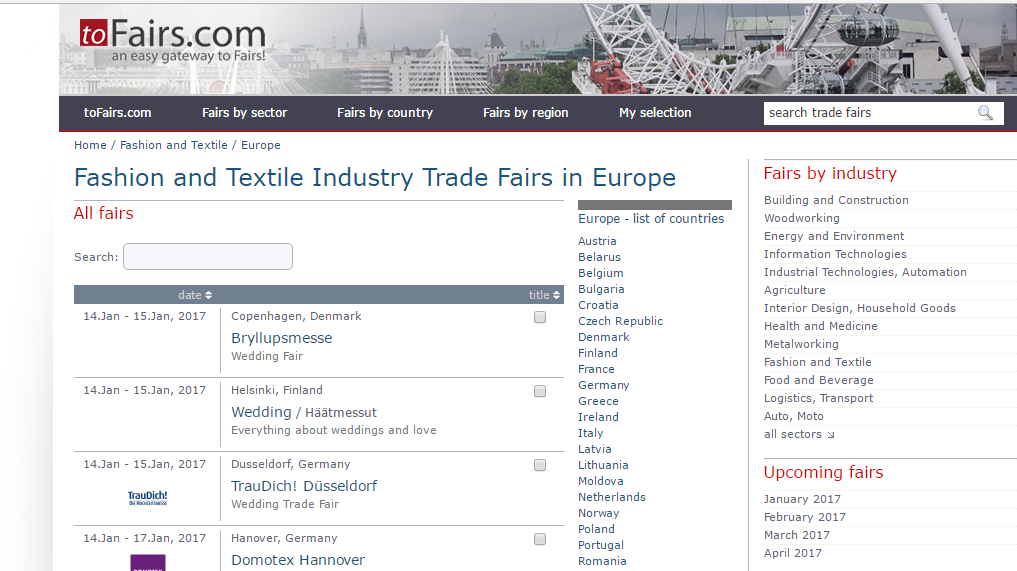Select Belarus in country list
Screen dimensions: 1017x571
coord(599,257)
